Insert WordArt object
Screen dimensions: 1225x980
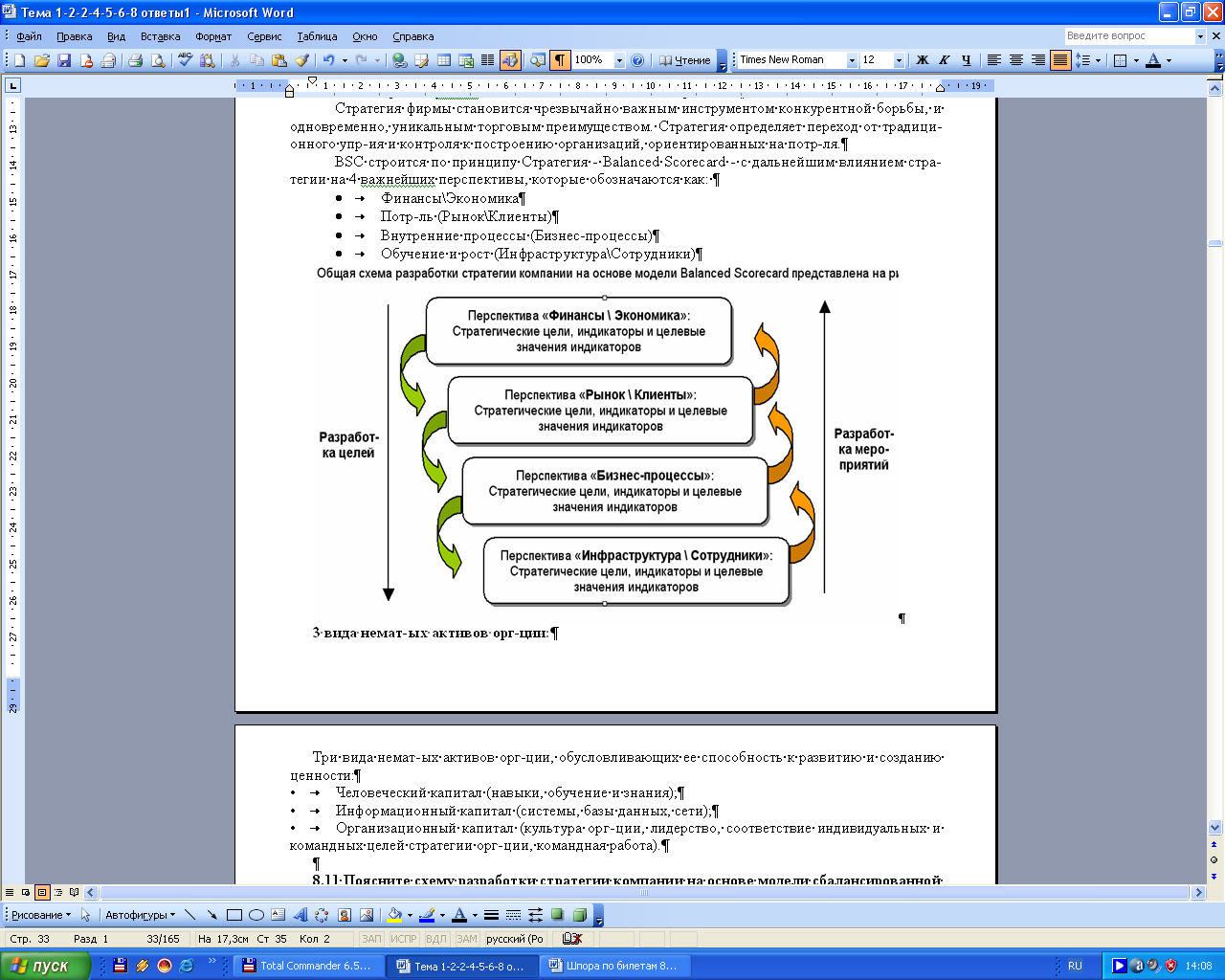coord(300,915)
